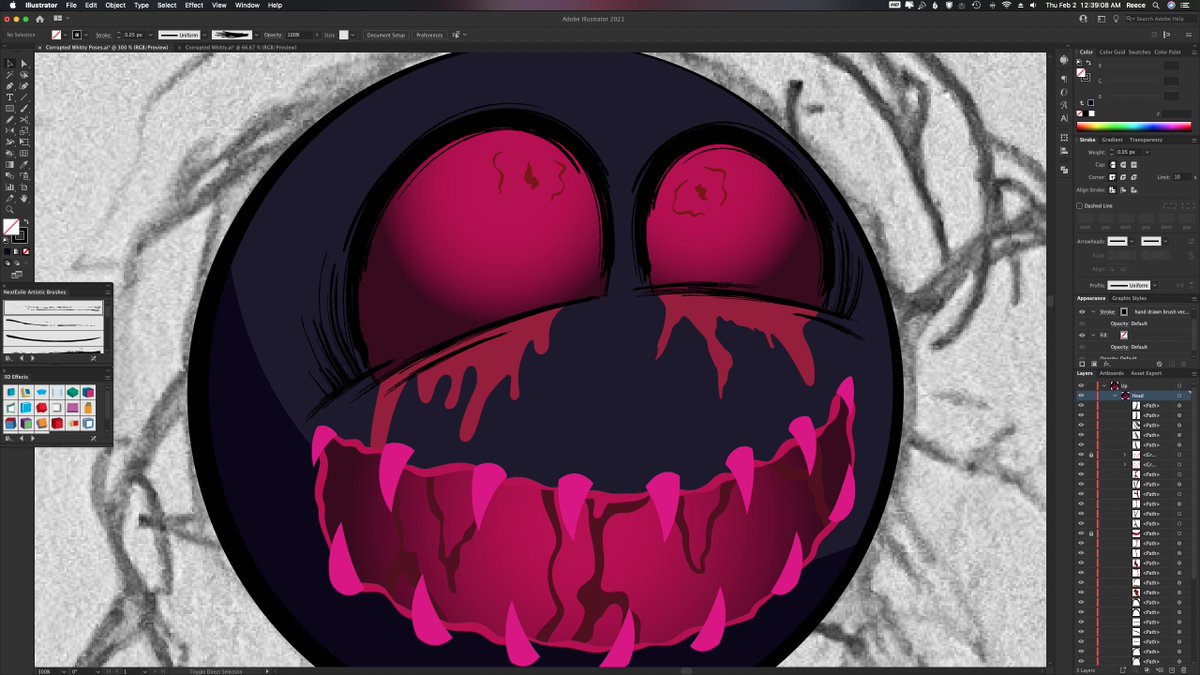Switch to the Artboards tab

(x=1111, y=373)
